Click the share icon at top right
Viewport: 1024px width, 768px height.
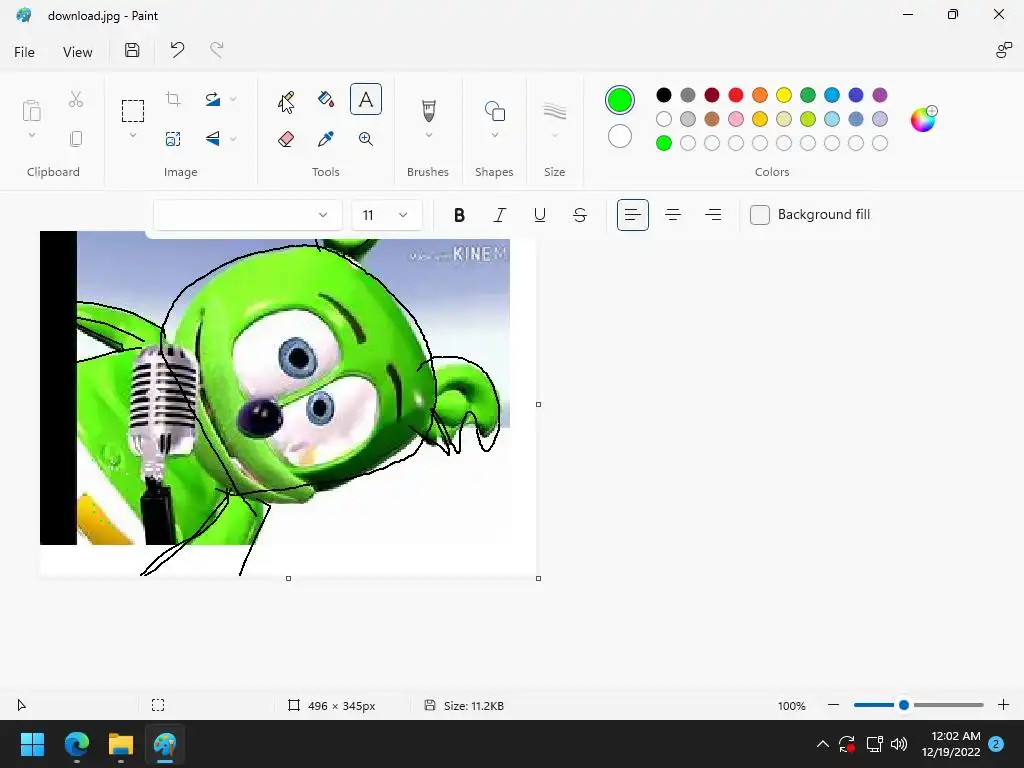click(1003, 50)
